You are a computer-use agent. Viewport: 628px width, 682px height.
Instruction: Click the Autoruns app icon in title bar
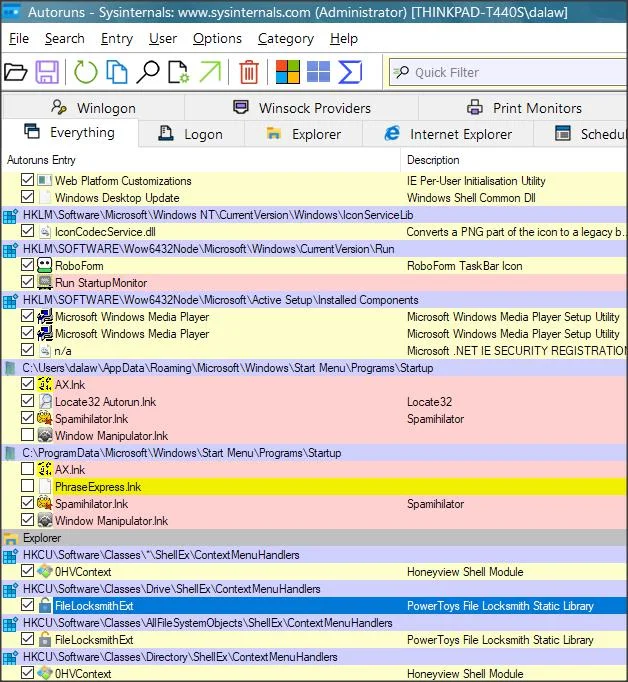pos(11,12)
